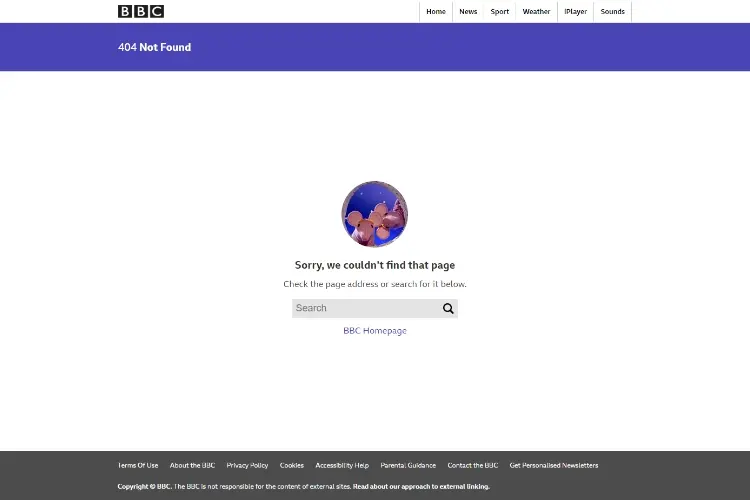Follow the BBC Homepage link
This screenshot has width=750, height=500.
375,331
